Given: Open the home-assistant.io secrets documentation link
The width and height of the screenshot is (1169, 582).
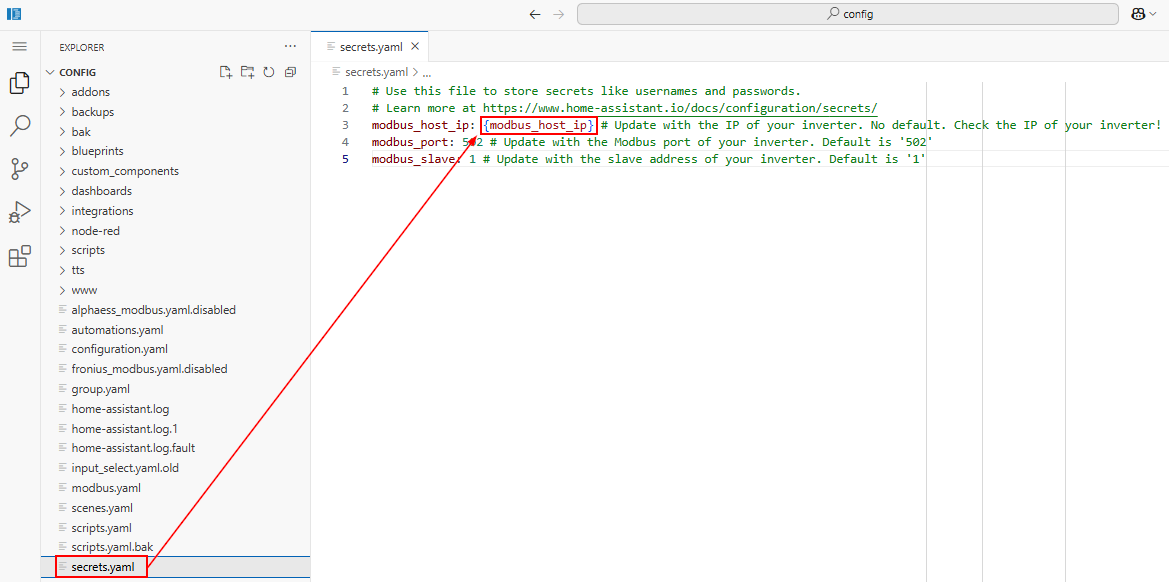Looking at the screenshot, I should [679, 108].
